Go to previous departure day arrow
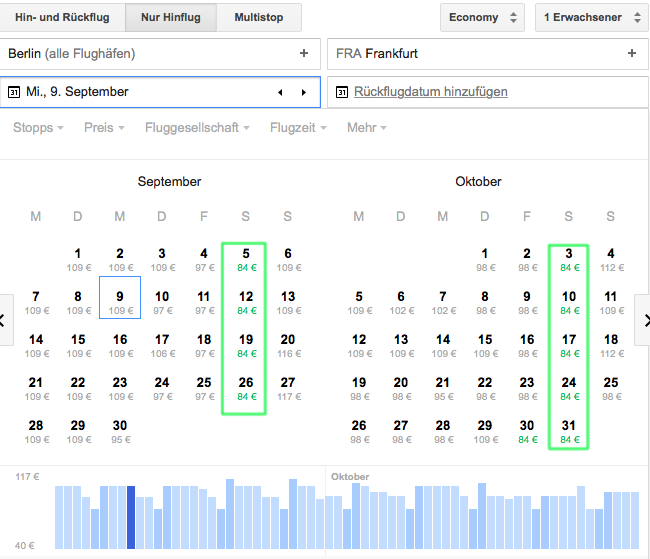Viewport: 650px width, 559px height. pos(280,92)
